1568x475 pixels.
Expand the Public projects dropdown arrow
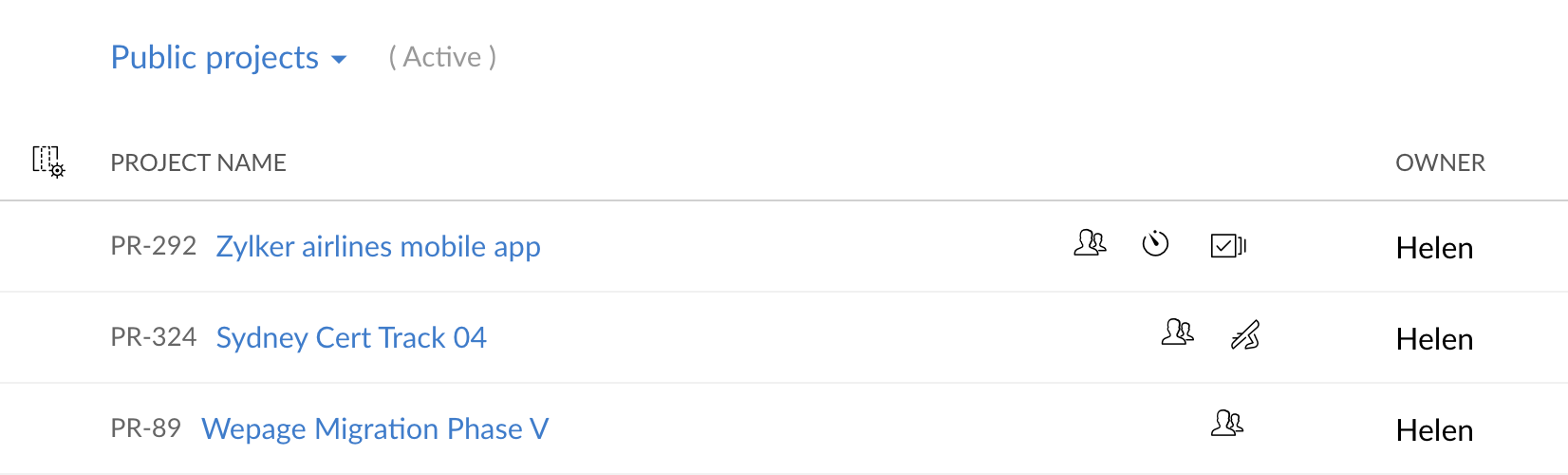coord(339,60)
